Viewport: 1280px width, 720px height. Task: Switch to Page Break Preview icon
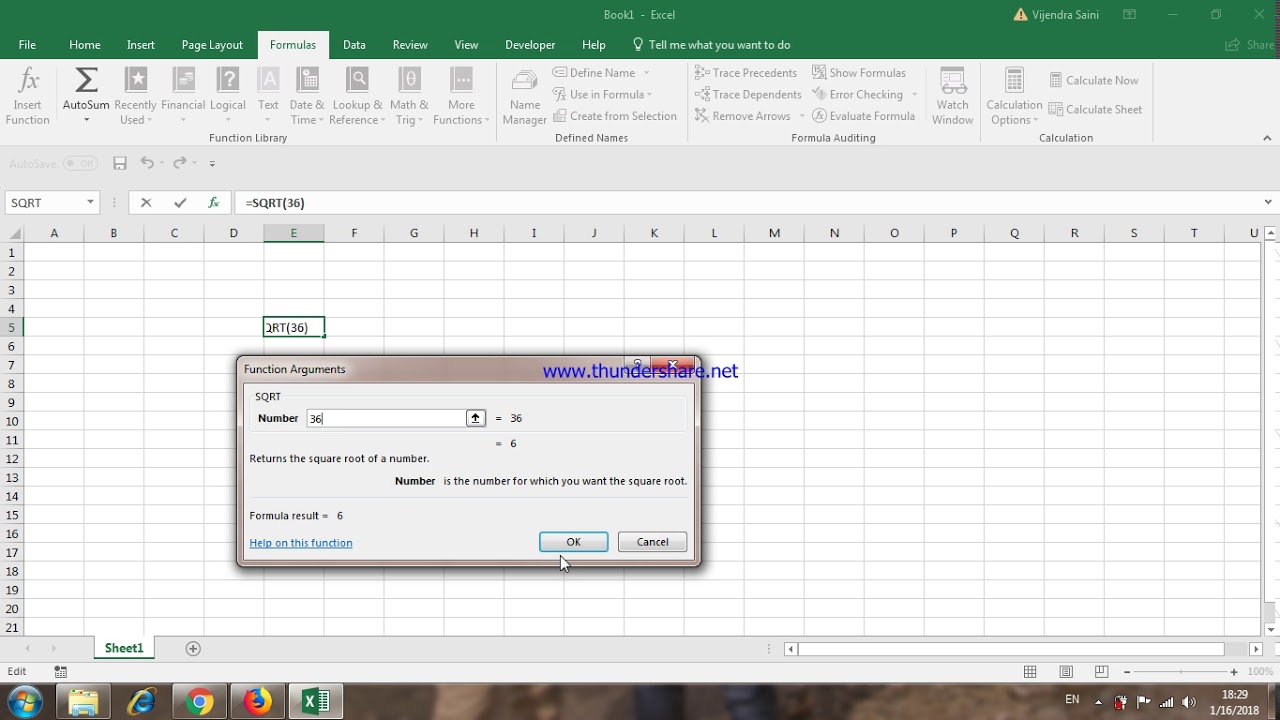tap(1101, 672)
